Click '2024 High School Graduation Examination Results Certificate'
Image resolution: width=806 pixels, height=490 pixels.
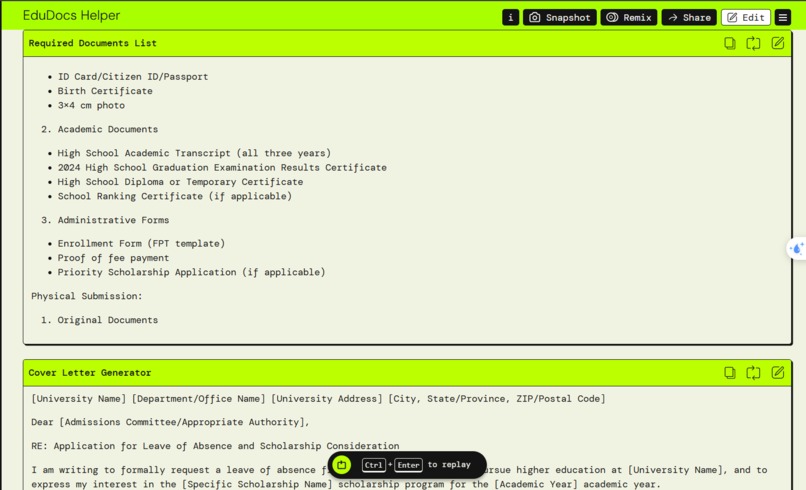pyautogui.click(x=222, y=168)
